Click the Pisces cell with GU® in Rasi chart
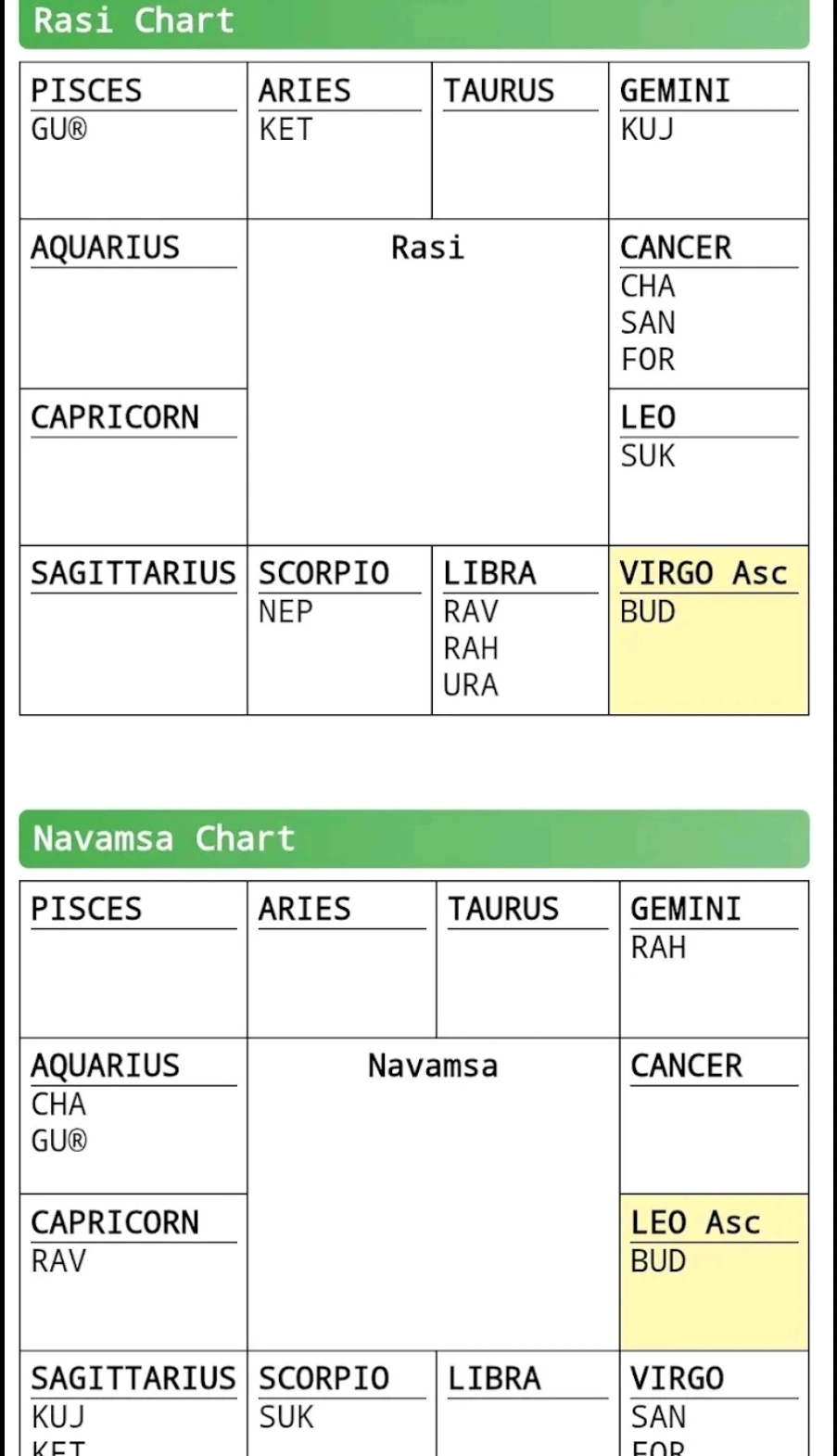The width and height of the screenshot is (837, 1456). [x=133, y=141]
